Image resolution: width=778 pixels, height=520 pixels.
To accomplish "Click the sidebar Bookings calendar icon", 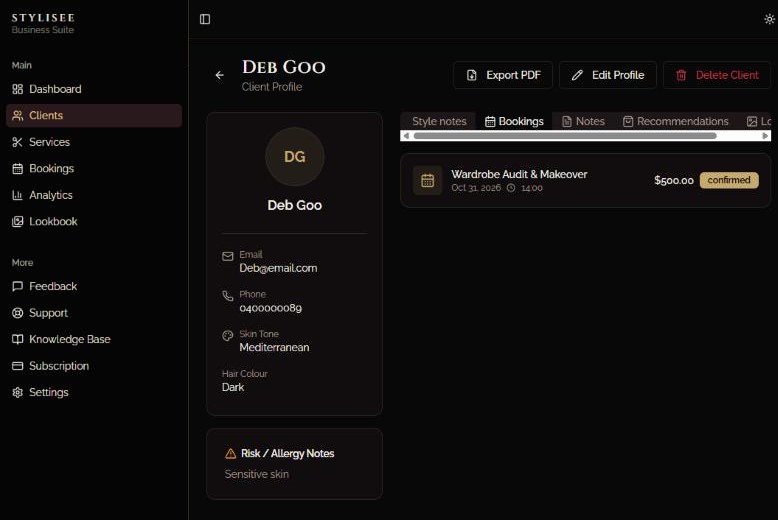I will pos(17,168).
